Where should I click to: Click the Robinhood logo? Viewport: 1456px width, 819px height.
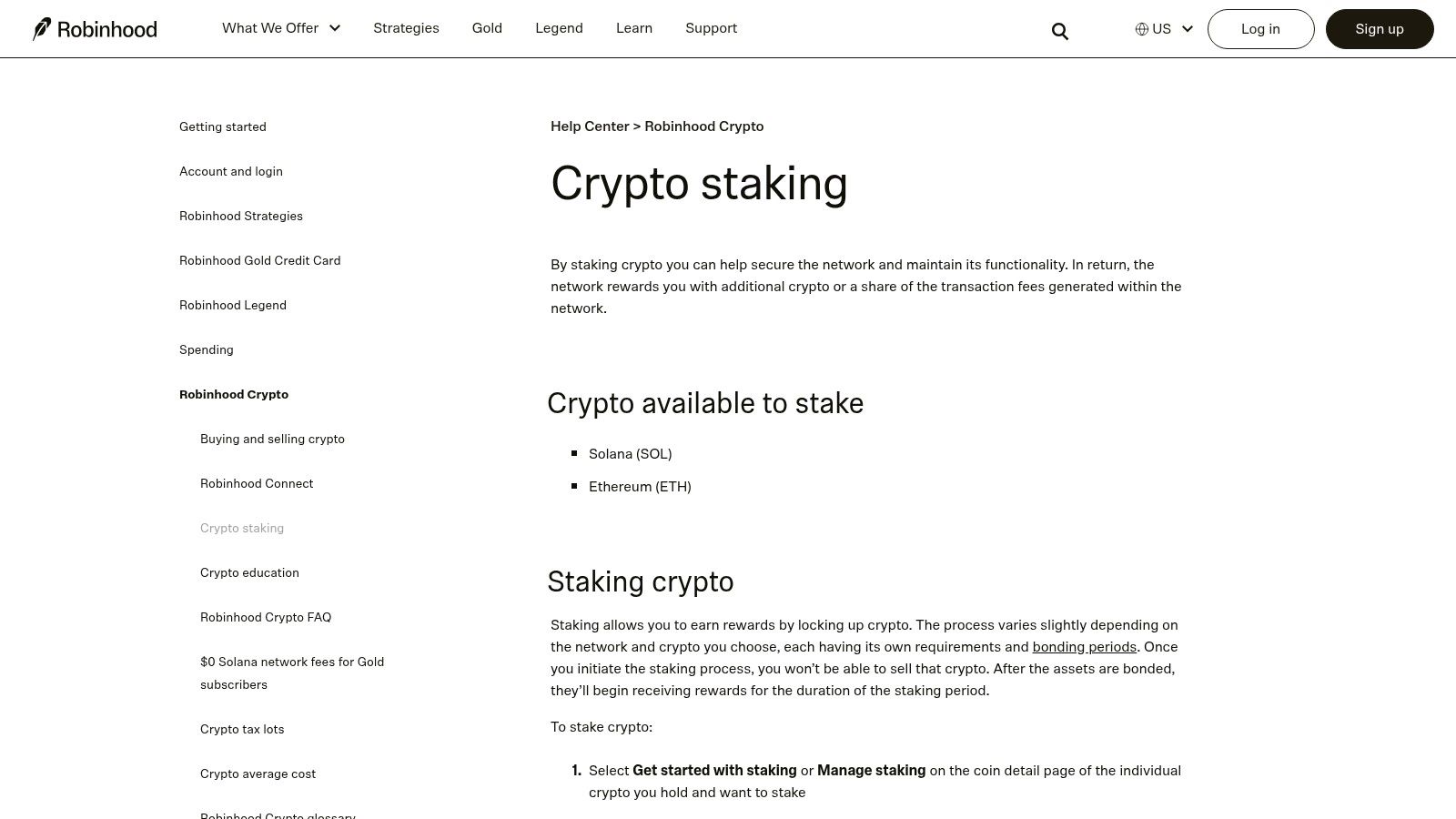click(94, 28)
